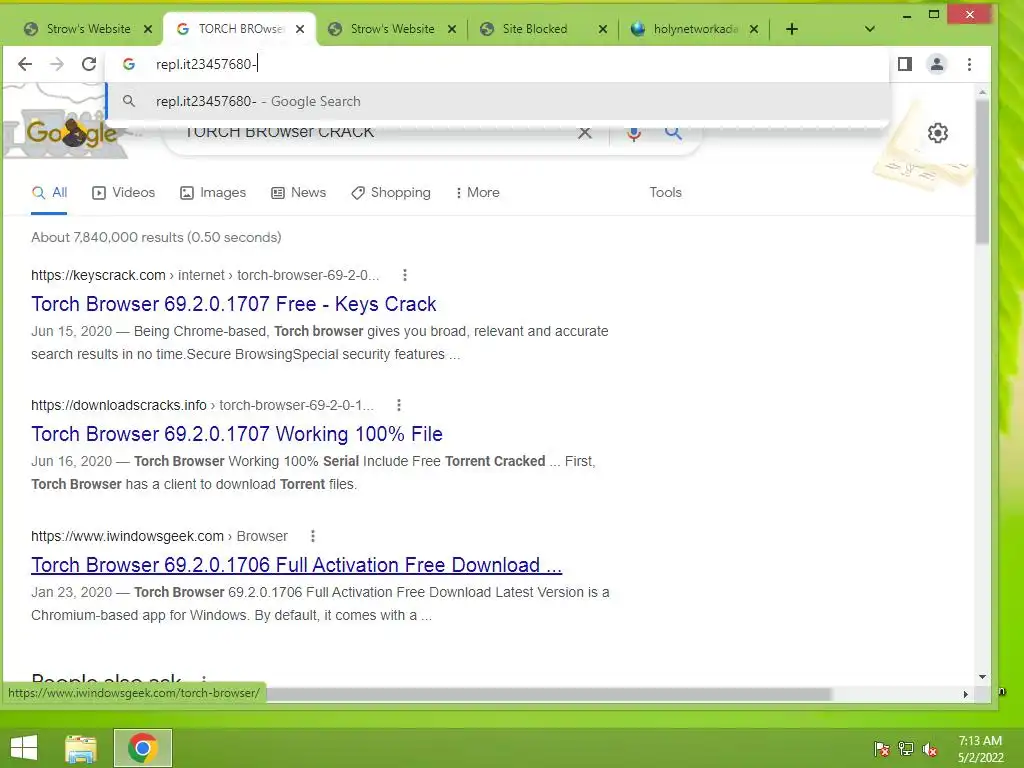Click the Chrome taskbar icon
The height and width of the screenshot is (768, 1024).
142,748
